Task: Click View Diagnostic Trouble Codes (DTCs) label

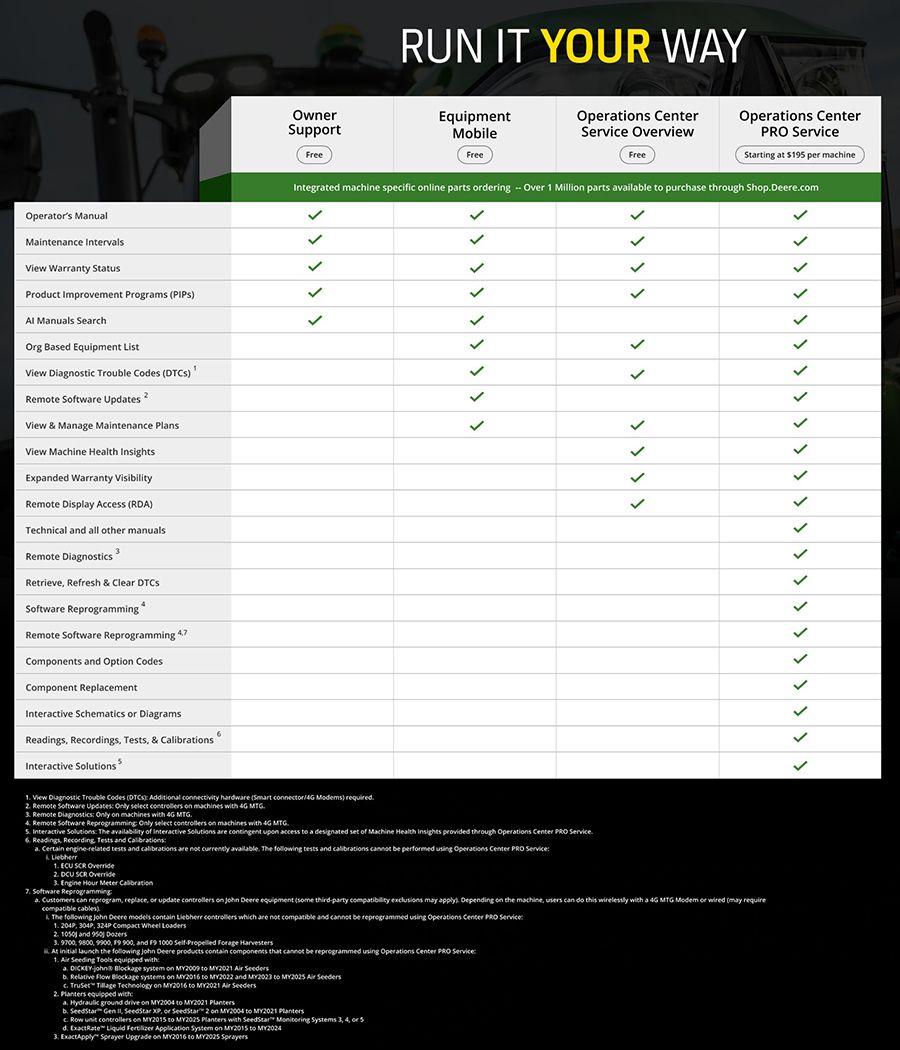Action: point(110,372)
